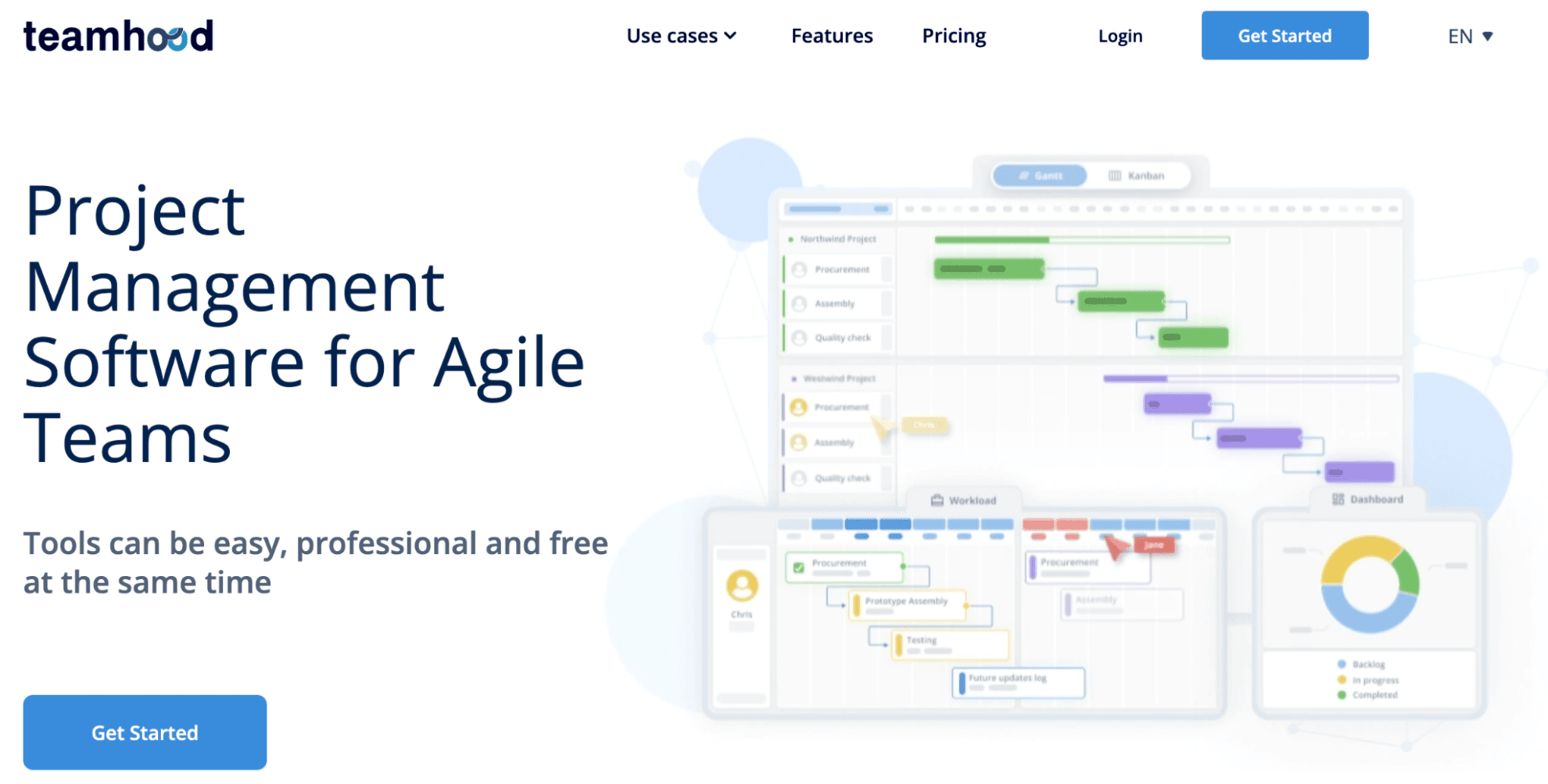The height and width of the screenshot is (784, 1548).
Task: Click the grid icon beside Dashboard
Action: 1338,499
